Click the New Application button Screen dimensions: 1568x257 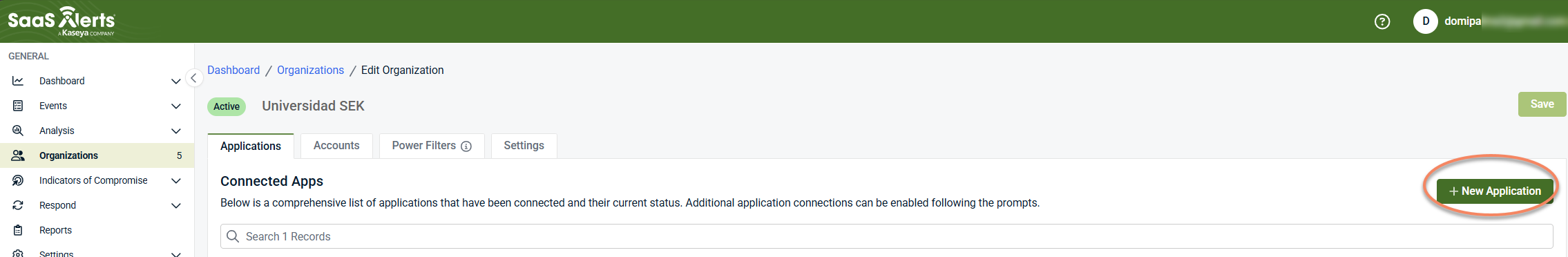click(x=1495, y=191)
